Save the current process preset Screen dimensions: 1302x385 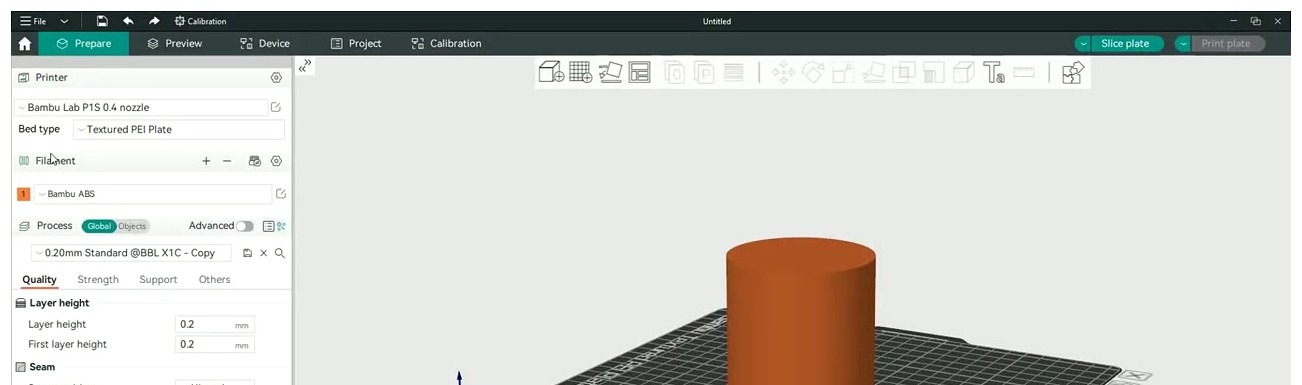click(247, 253)
